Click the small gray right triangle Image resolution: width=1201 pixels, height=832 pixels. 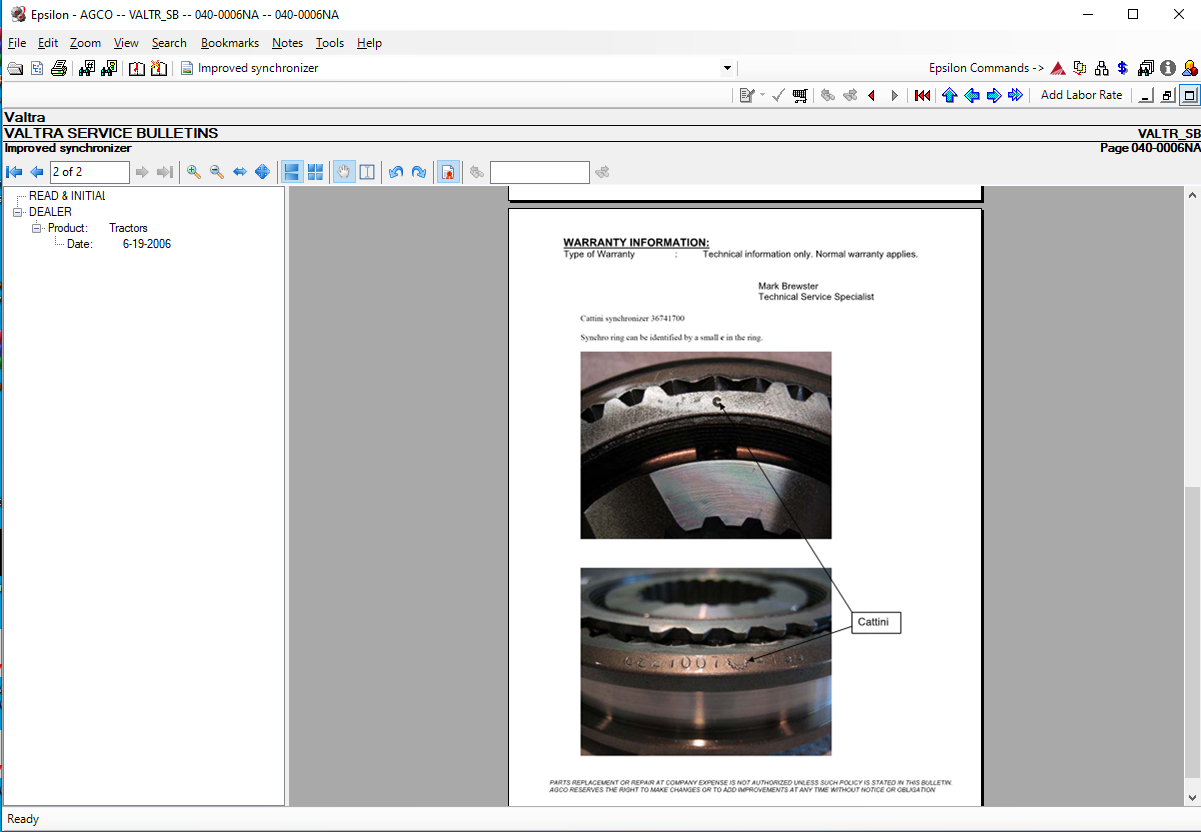coord(894,95)
